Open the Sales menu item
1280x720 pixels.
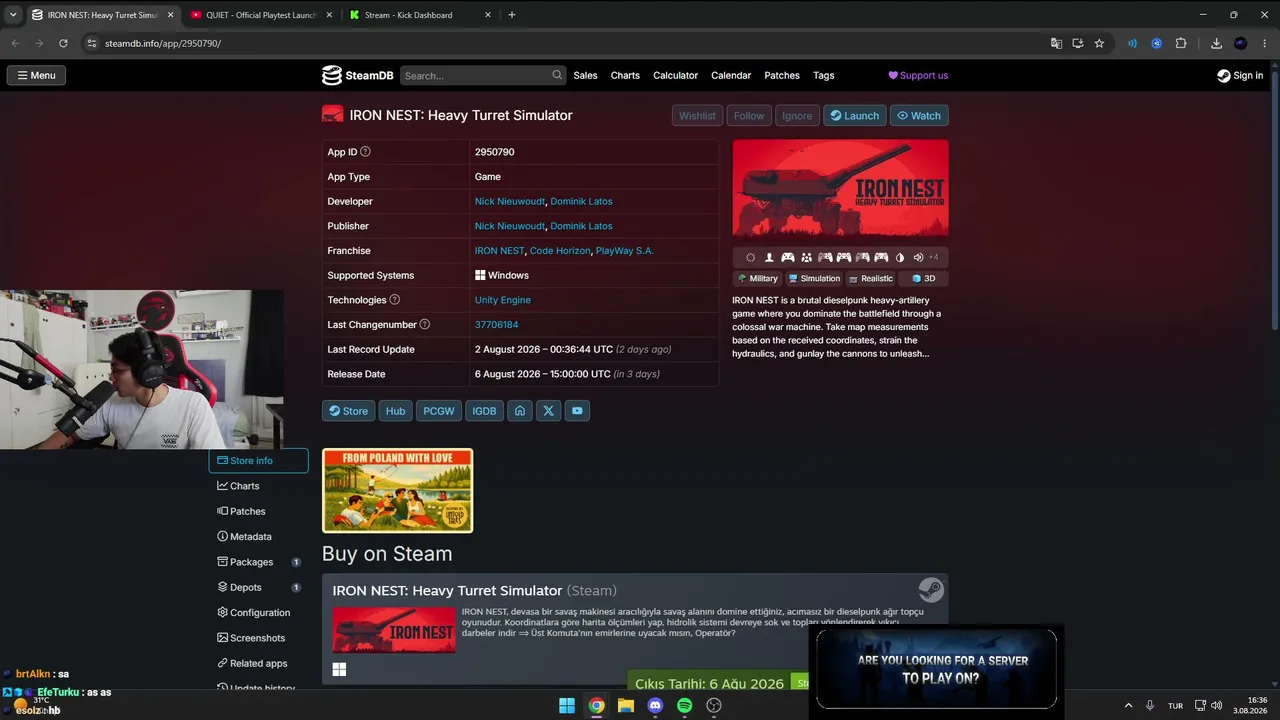point(585,75)
